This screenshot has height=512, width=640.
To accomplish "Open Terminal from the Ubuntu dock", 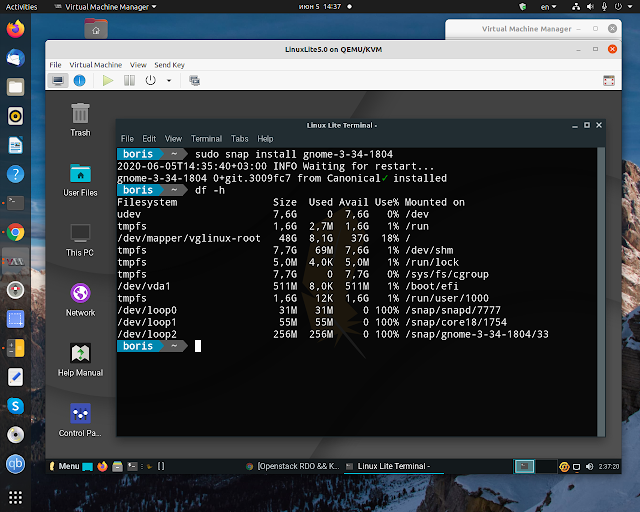I will click(16, 203).
